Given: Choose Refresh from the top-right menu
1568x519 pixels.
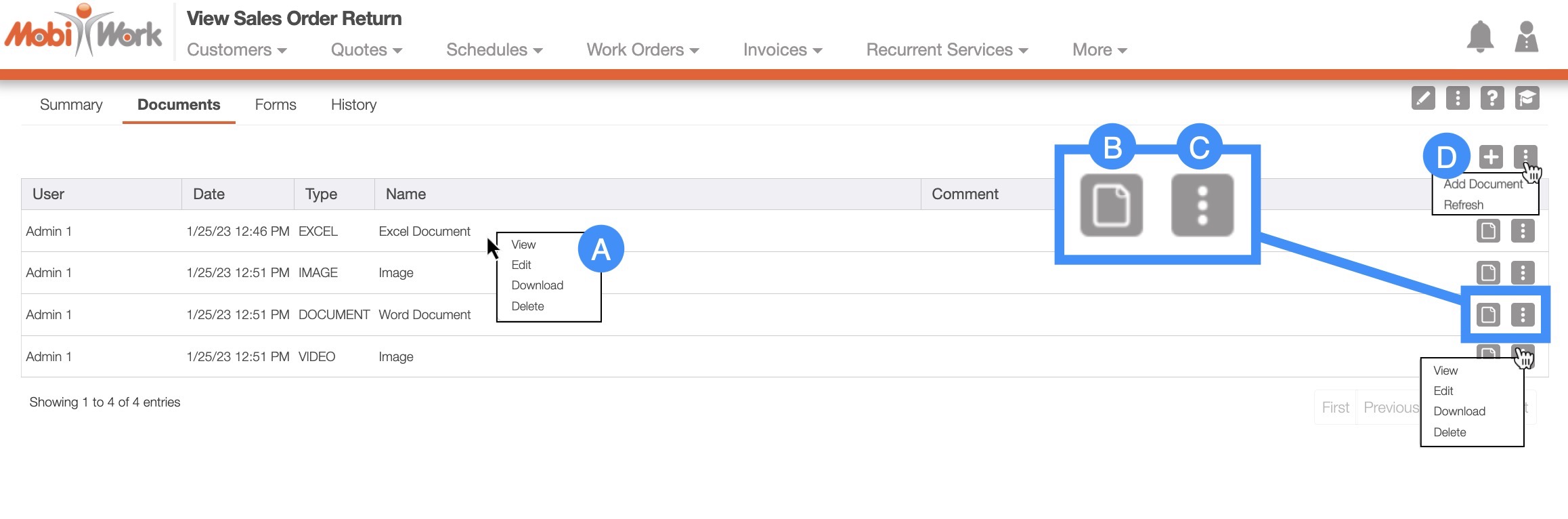Looking at the screenshot, I should coord(1463,205).
